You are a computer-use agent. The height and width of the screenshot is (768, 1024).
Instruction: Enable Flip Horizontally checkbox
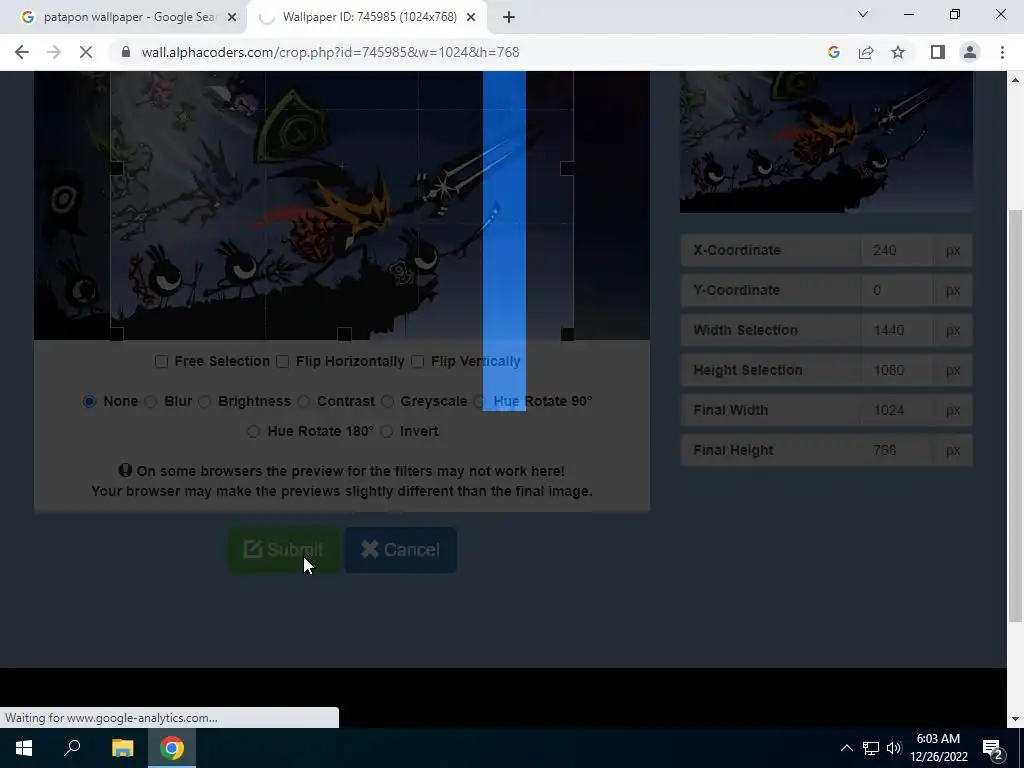[283, 361]
